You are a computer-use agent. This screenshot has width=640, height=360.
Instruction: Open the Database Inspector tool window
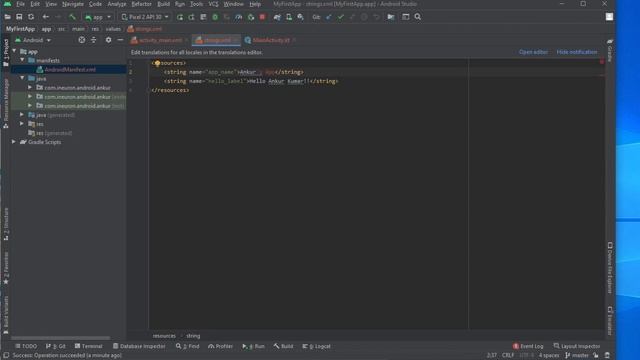click(139, 346)
